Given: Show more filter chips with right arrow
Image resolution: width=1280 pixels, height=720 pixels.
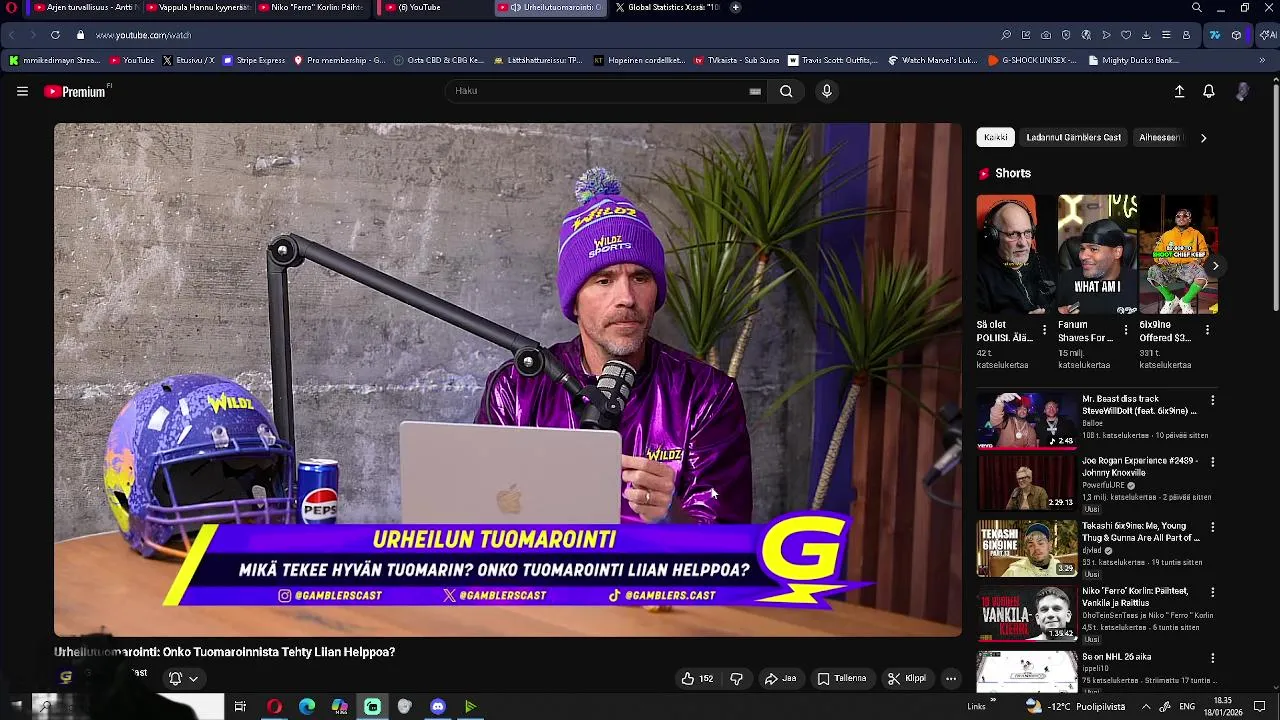Looking at the screenshot, I should [x=1203, y=137].
